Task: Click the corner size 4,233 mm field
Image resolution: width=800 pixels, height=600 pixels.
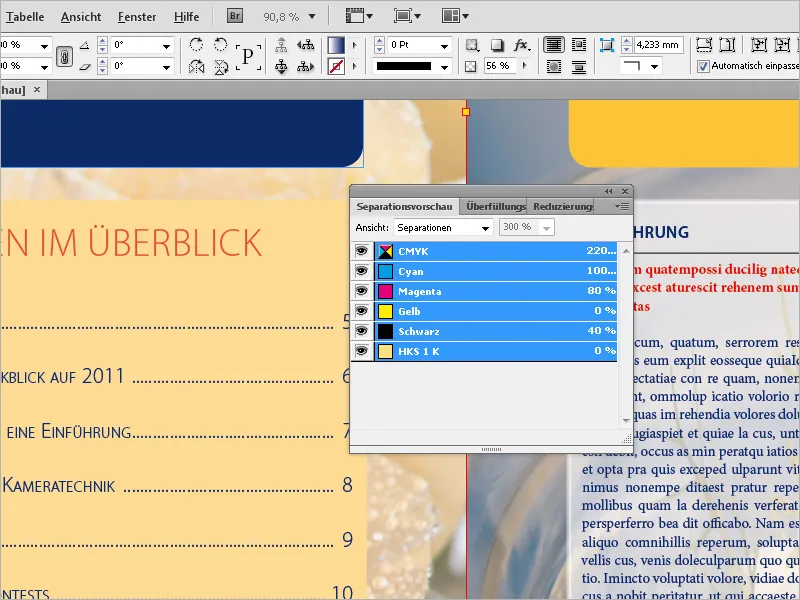Action: tap(658, 45)
